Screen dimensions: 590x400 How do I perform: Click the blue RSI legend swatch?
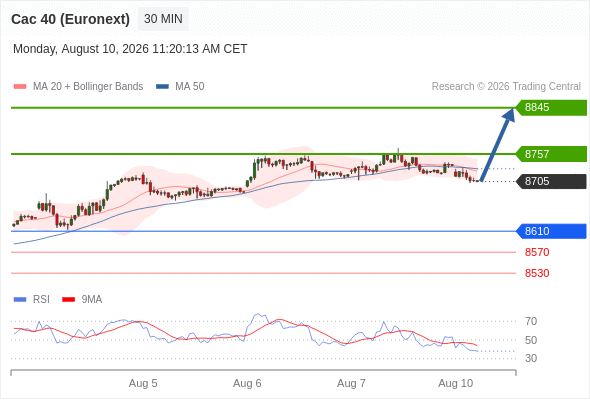[20, 300]
